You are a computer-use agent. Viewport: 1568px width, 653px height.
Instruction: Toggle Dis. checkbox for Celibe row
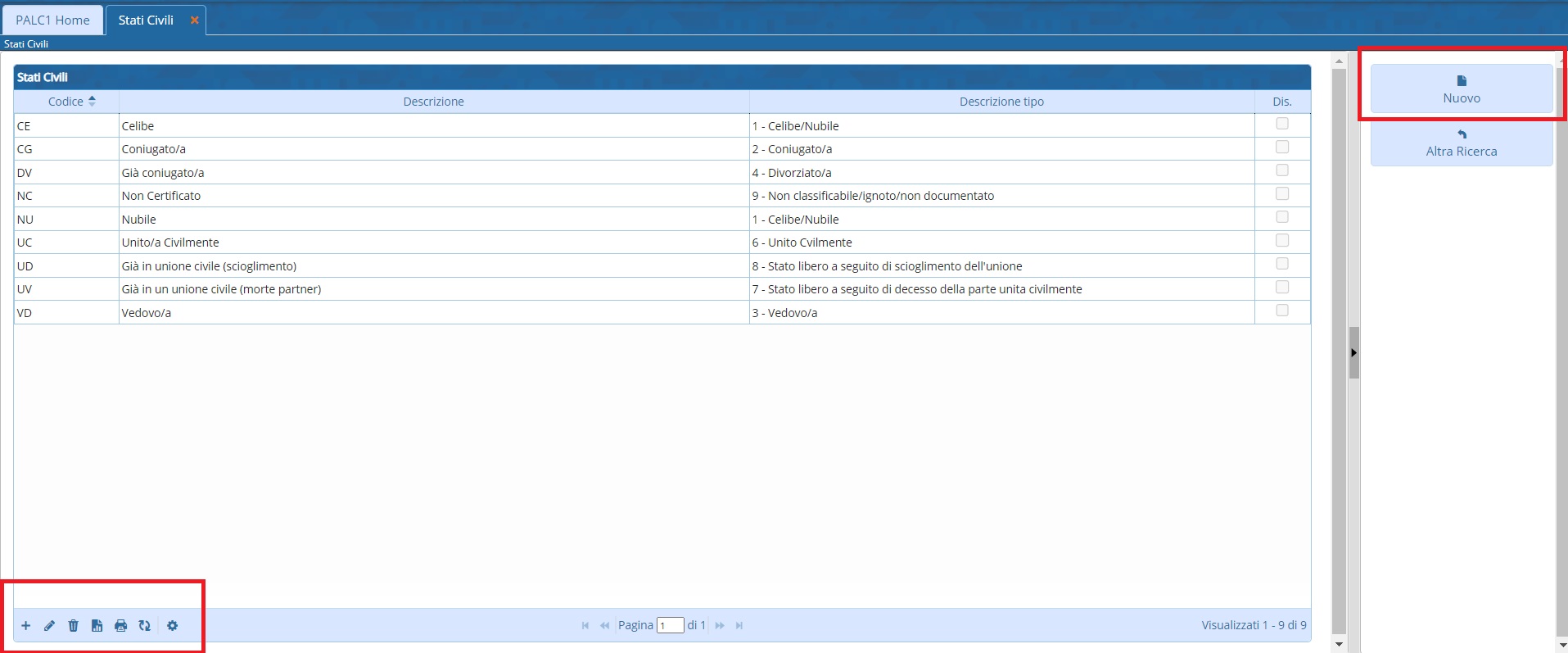click(1282, 124)
